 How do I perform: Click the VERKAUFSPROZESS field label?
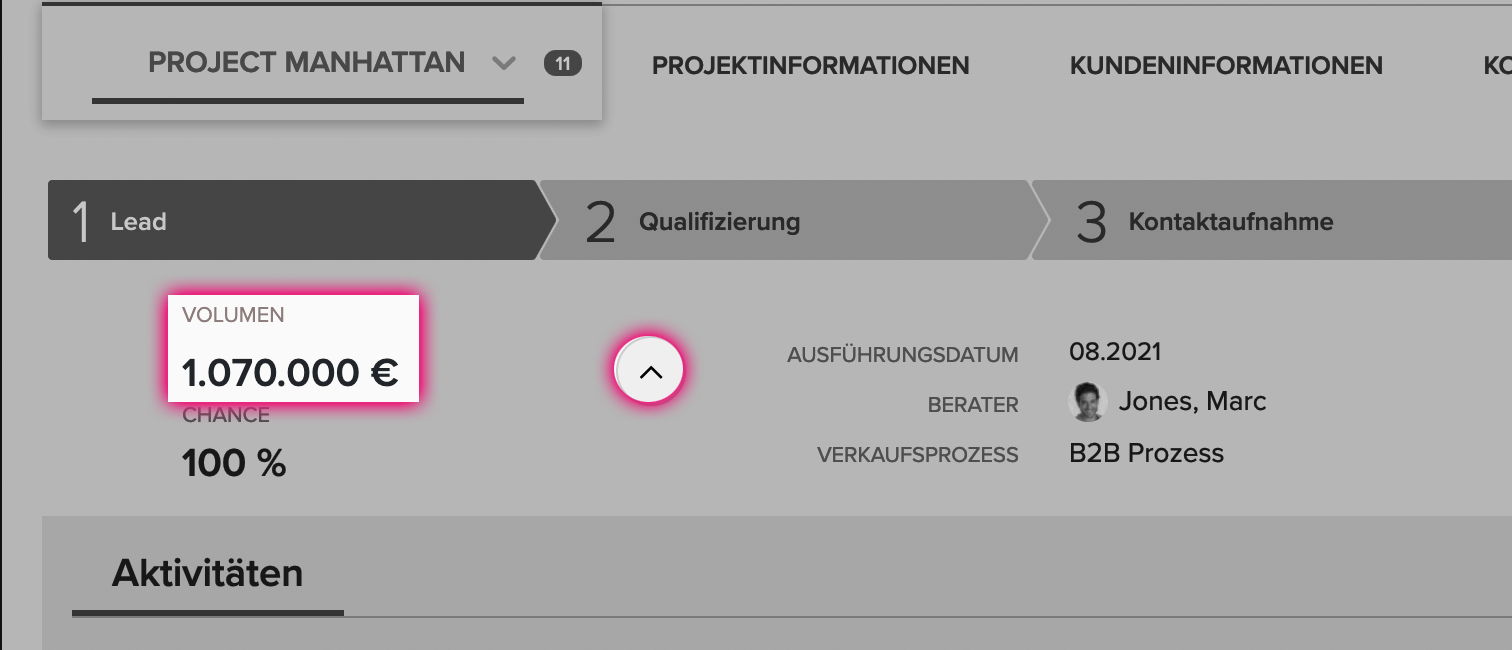pyautogui.click(x=918, y=455)
